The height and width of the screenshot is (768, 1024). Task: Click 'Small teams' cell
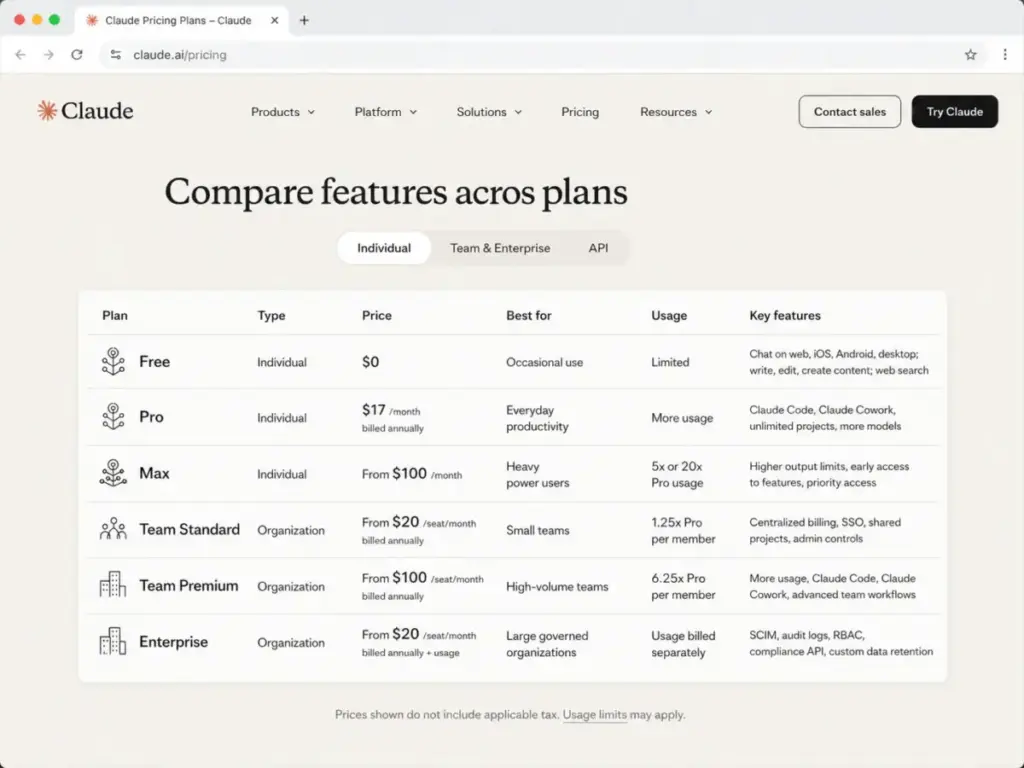point(537,530)
